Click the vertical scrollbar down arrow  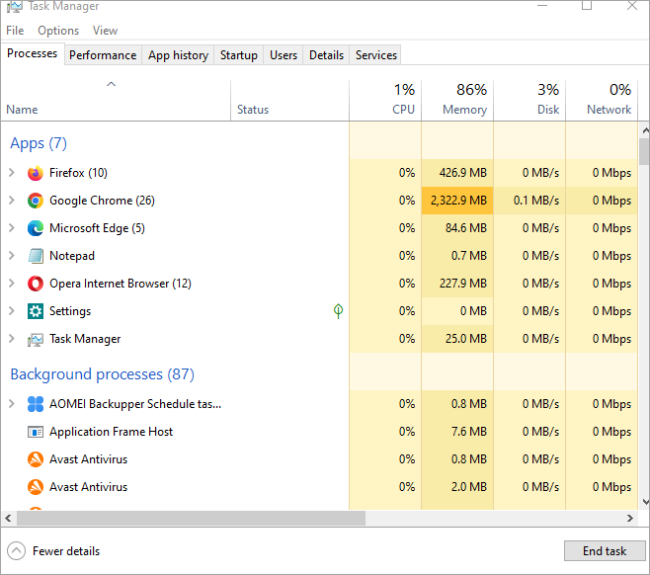click(x=645, y=502)
